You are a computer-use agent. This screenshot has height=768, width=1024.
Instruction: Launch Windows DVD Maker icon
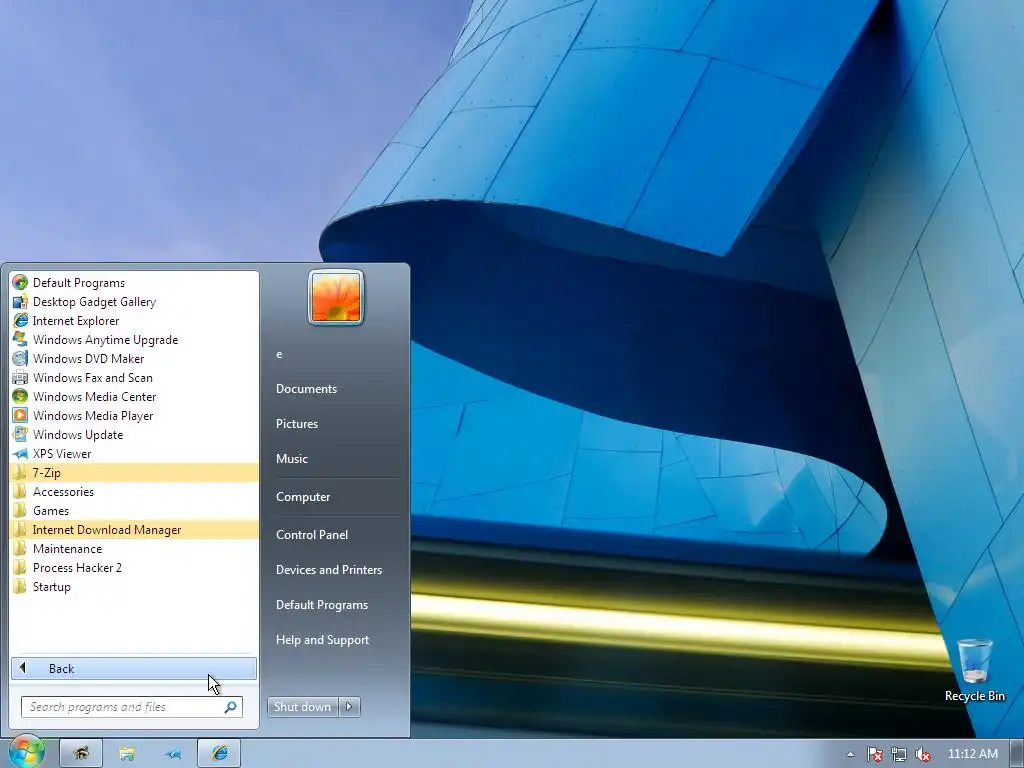click(x=20, y=359)
